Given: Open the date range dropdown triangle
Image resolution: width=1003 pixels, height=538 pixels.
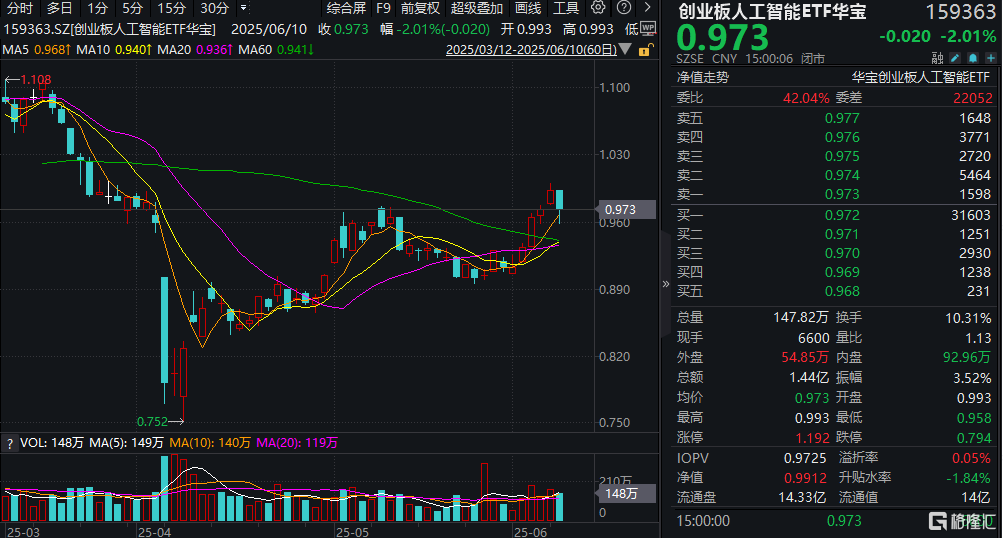Looking at the screenshot, I should pyautogui.click(x=626, y=49).
